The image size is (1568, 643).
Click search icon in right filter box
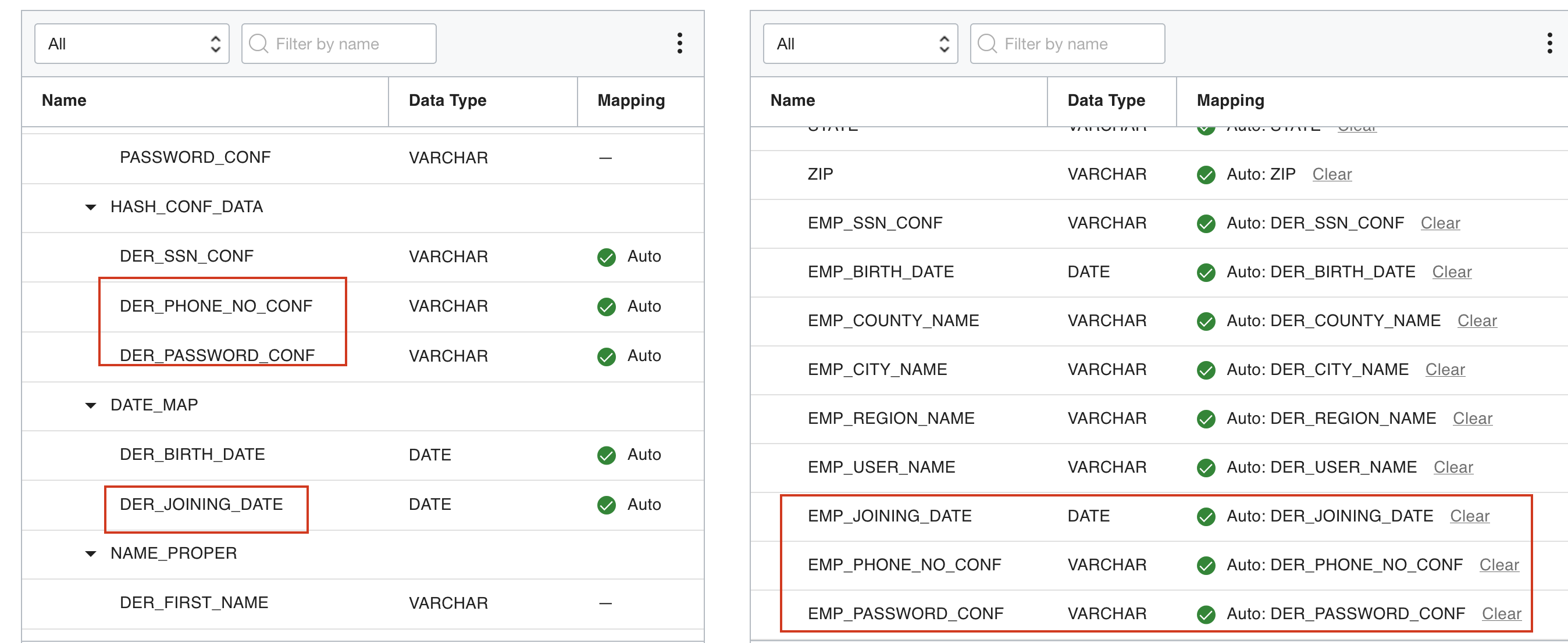[x=987, y=44]
